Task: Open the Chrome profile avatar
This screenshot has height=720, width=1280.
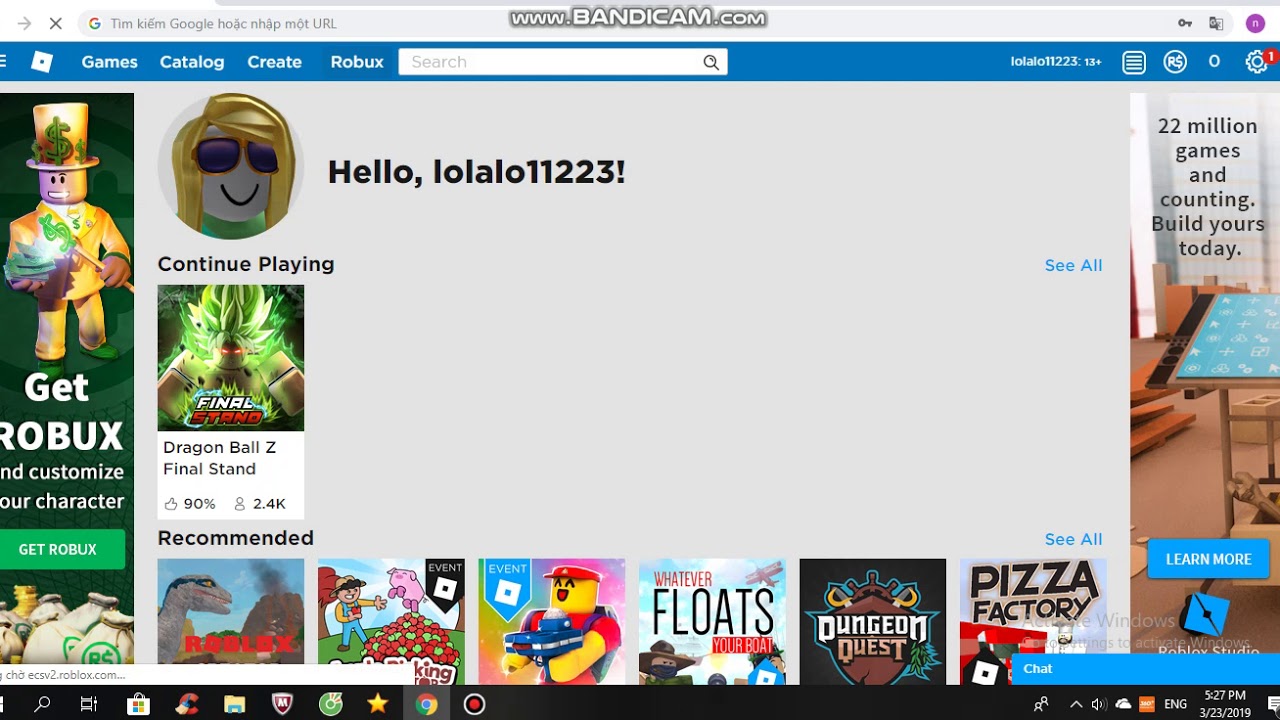Action: click(x=1255, y=23)
